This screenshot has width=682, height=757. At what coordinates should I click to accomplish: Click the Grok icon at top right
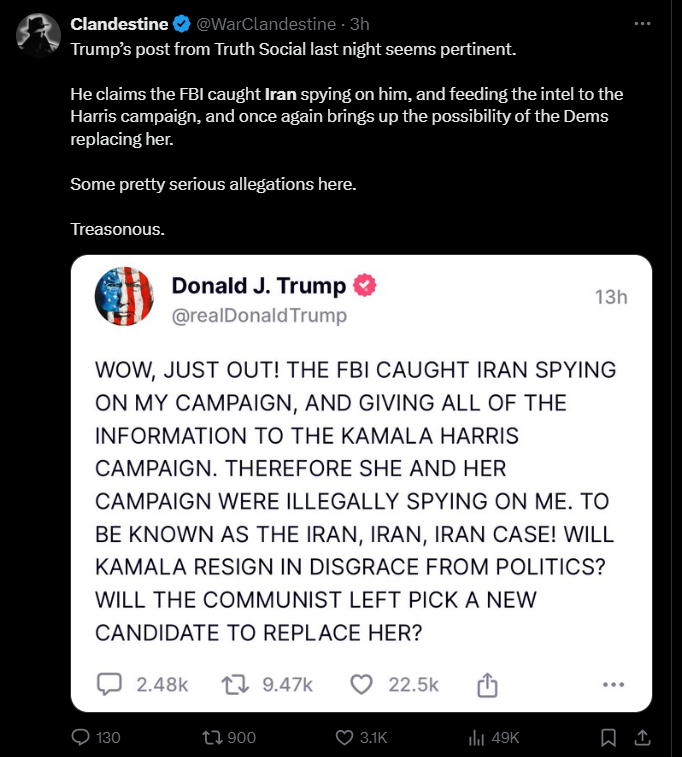[x=612, y=24]
